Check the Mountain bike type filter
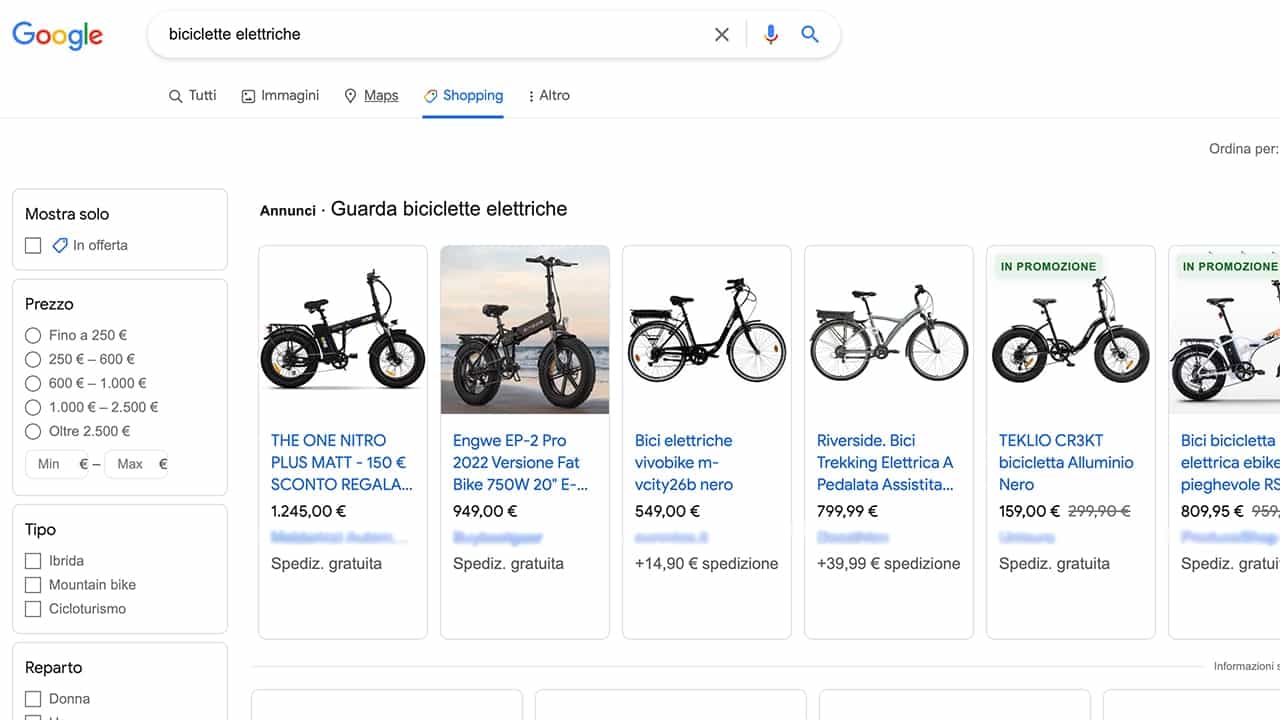The width and height of the screenshot is (1280, 720). (33, 585)
